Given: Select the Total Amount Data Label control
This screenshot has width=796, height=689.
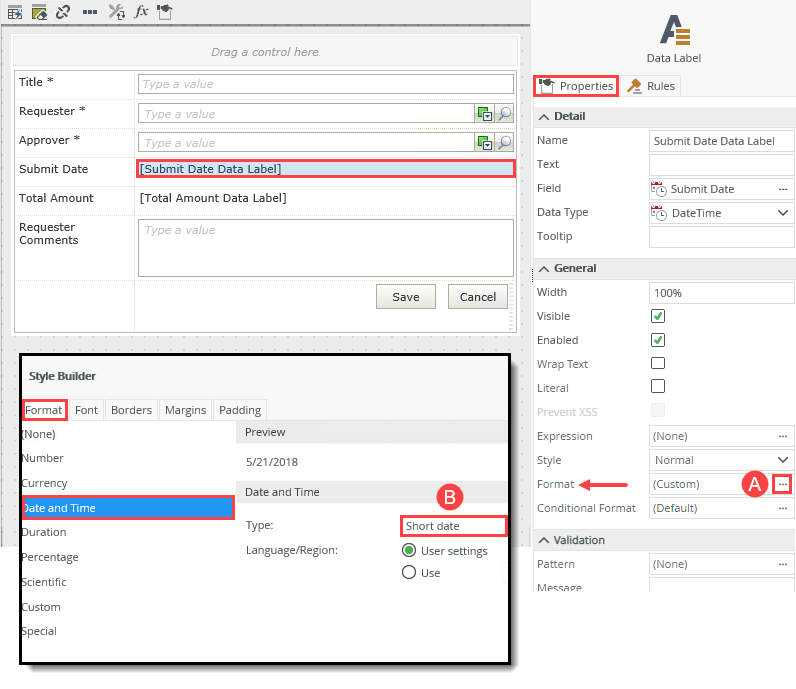Looking at the screenshot, I should pos(213,198).
